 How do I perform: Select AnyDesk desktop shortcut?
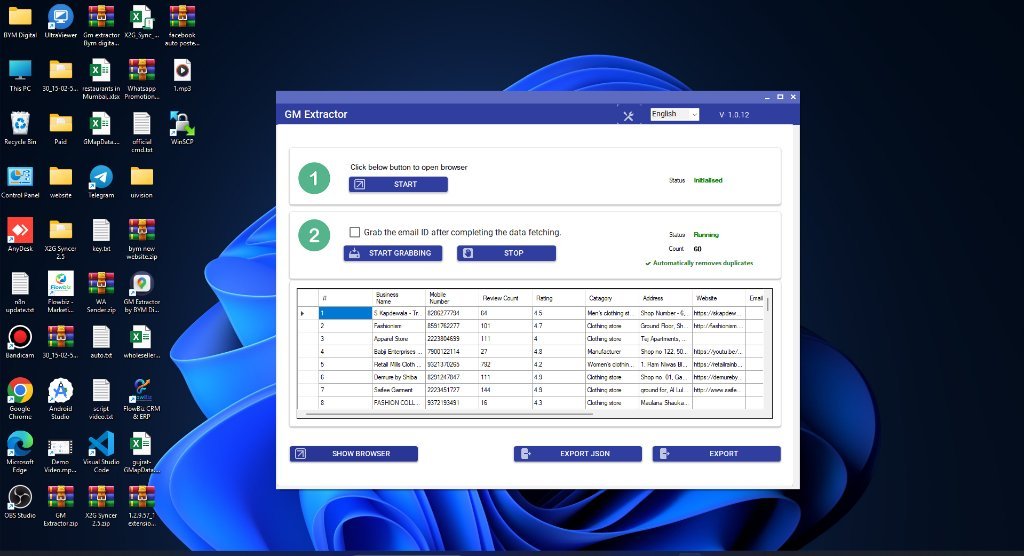(x=20, y=236)
